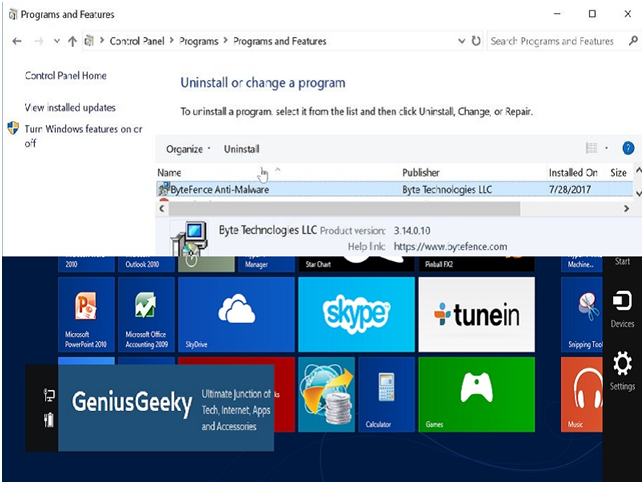Open the Star Chart tile

(x=356, y=264)
